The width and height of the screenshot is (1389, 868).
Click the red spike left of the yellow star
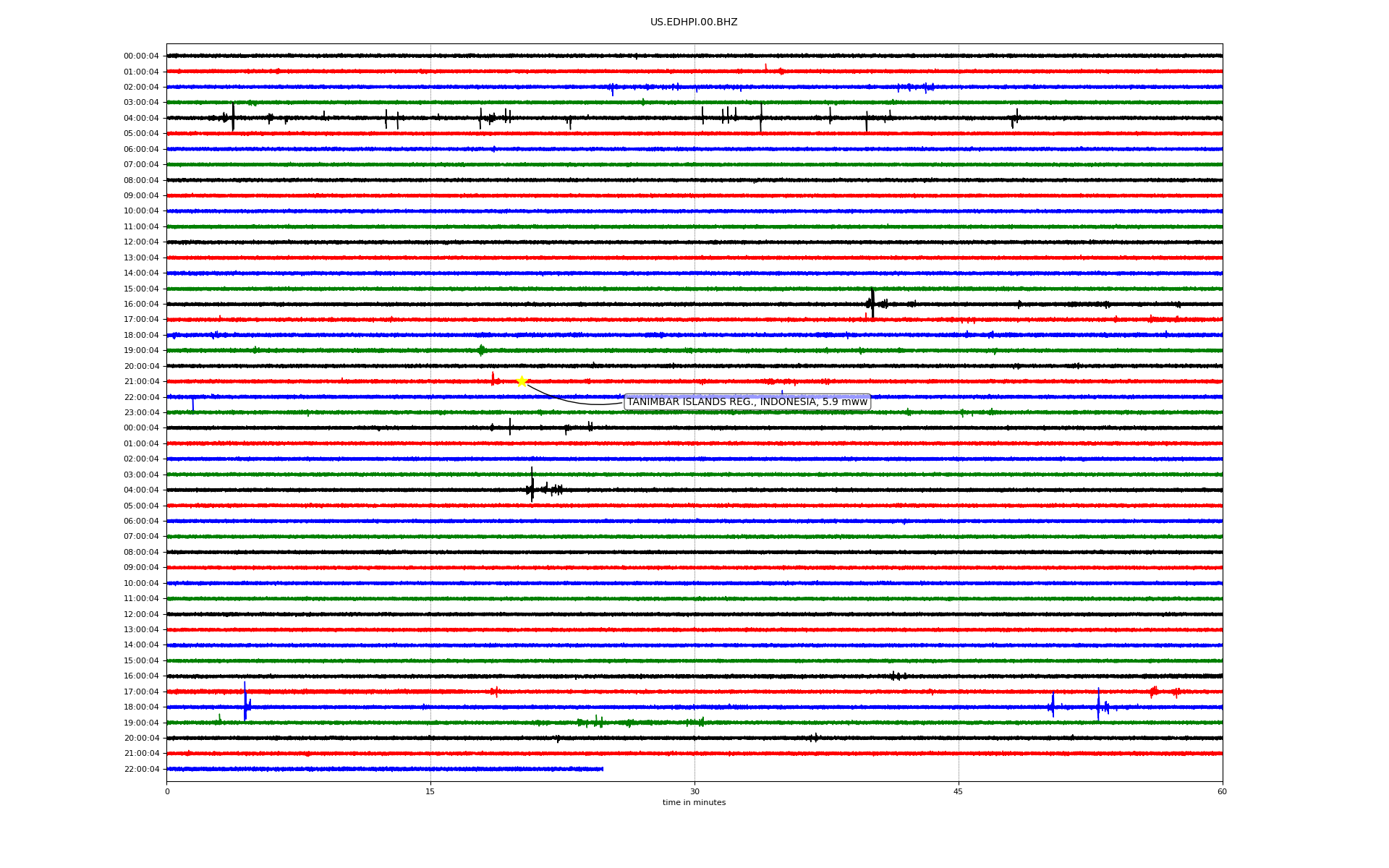[493, 379]
